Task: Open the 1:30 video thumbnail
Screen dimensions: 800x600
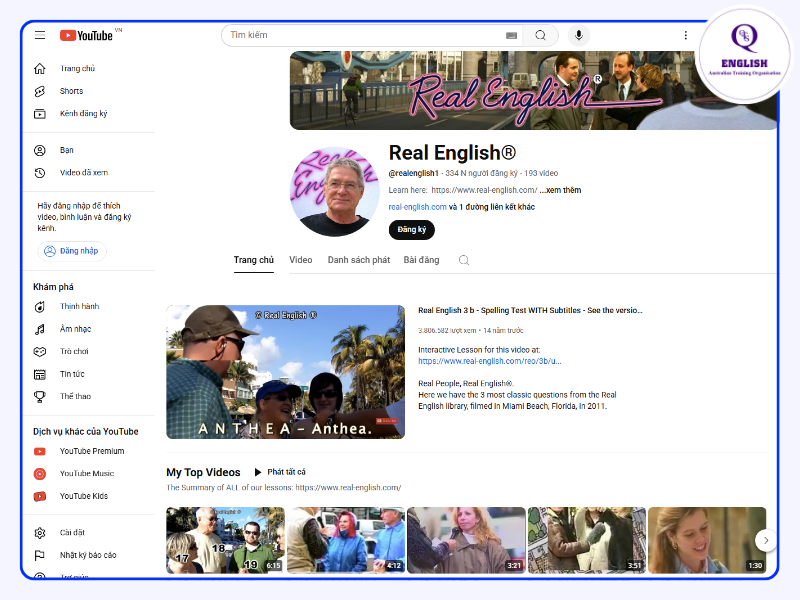Action: coord(707,540)
